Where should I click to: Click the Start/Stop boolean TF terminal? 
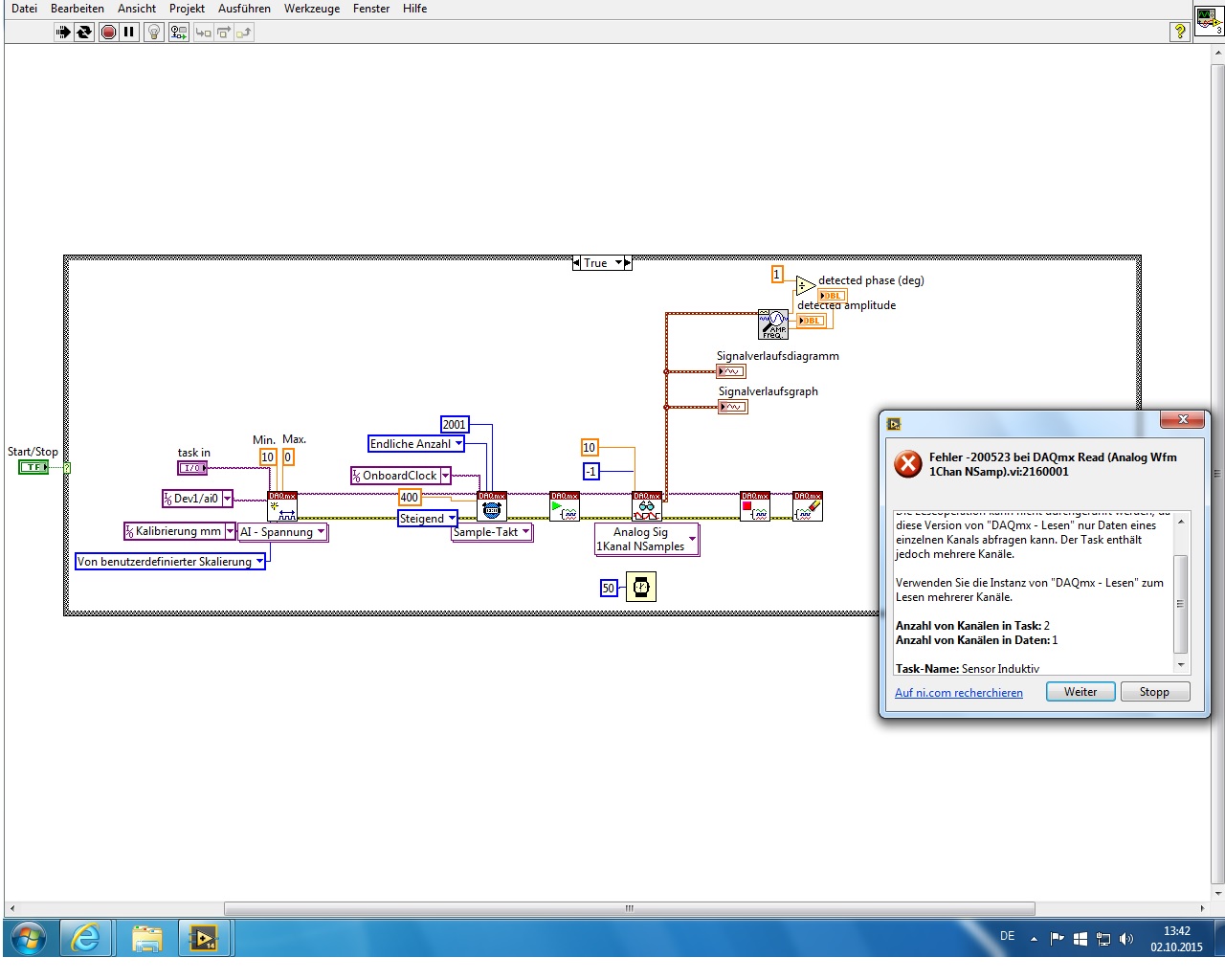pyautogui.click(x=33, y=467)
